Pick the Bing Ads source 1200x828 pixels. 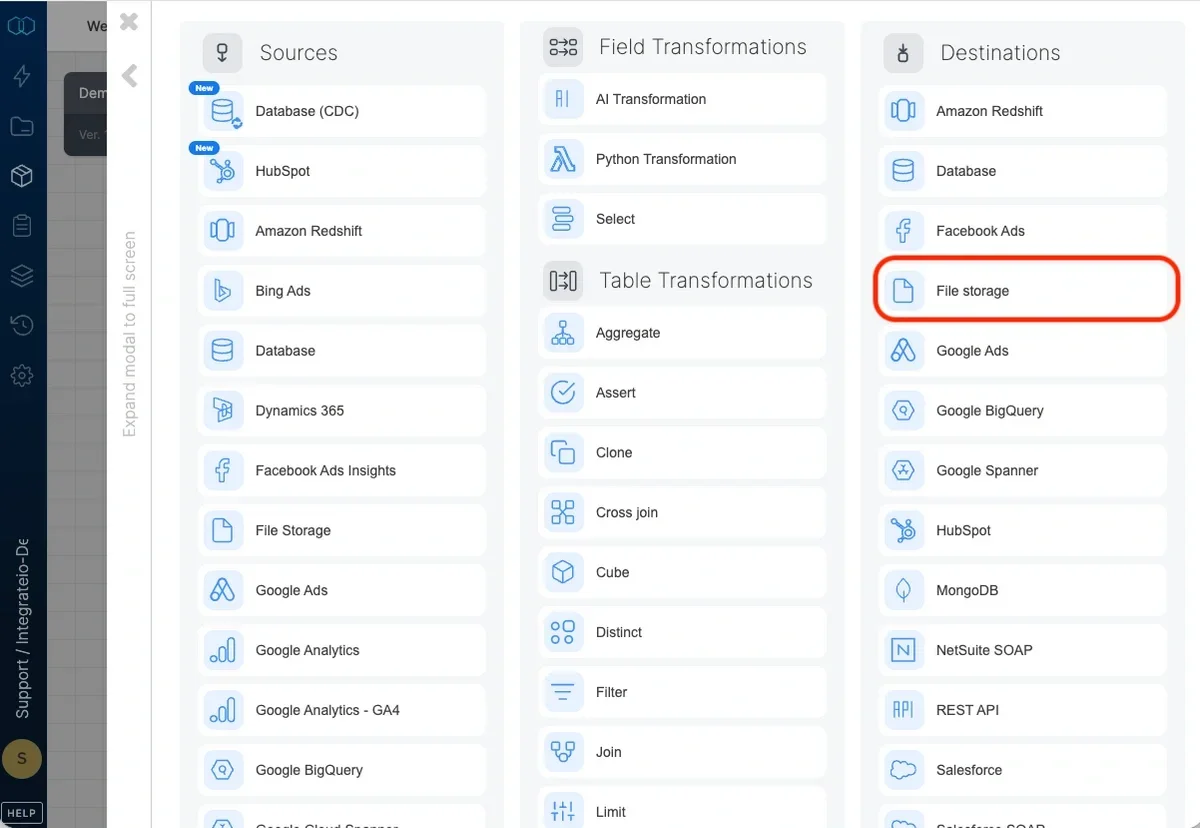343,291
